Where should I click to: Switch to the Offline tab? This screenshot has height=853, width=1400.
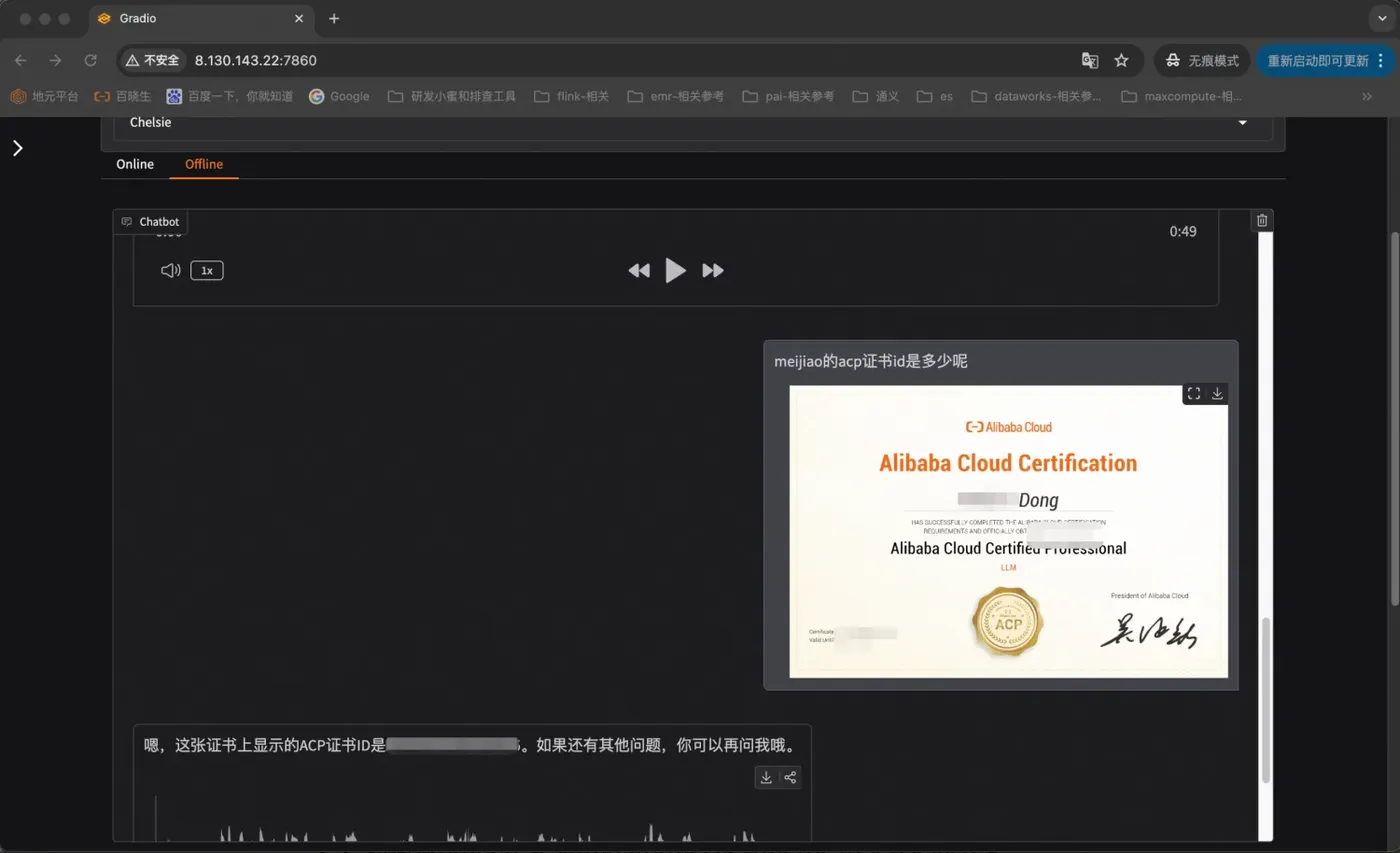pyautogui.click(x=204, y=164)
